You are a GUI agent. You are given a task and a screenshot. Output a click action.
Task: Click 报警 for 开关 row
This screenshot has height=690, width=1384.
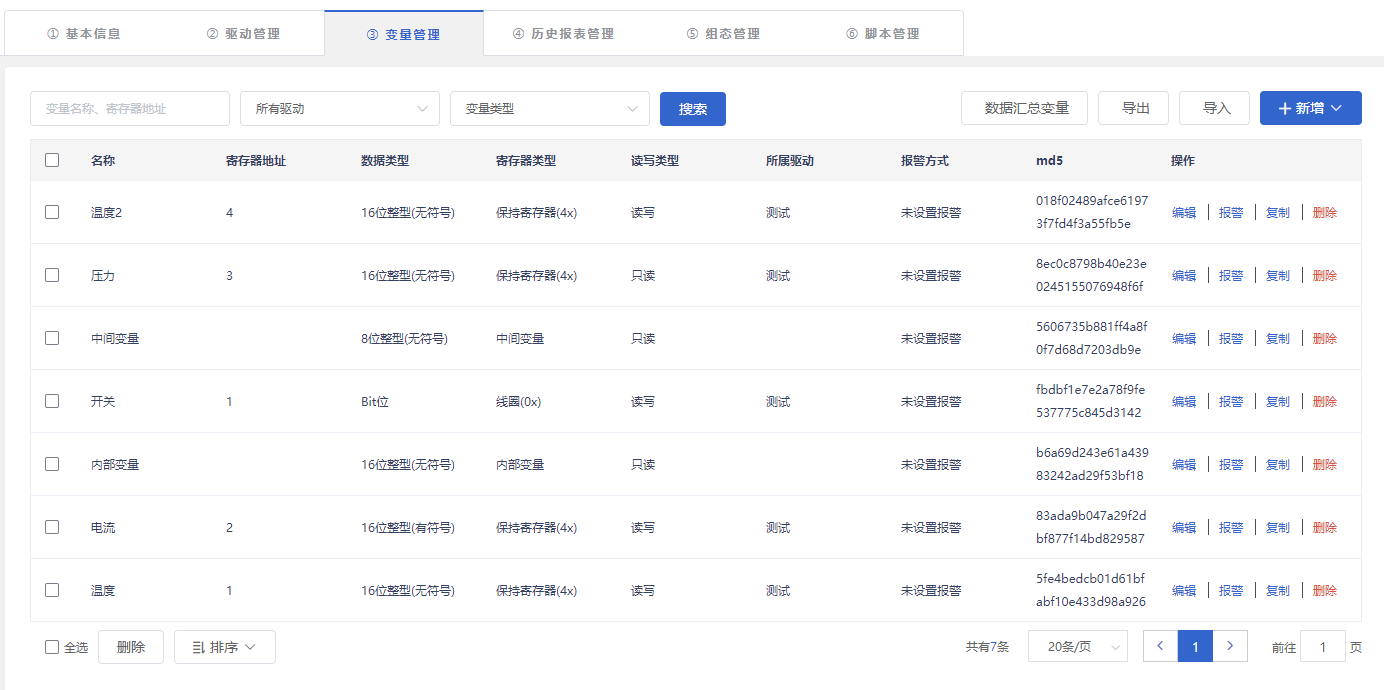pos(1231,402)
